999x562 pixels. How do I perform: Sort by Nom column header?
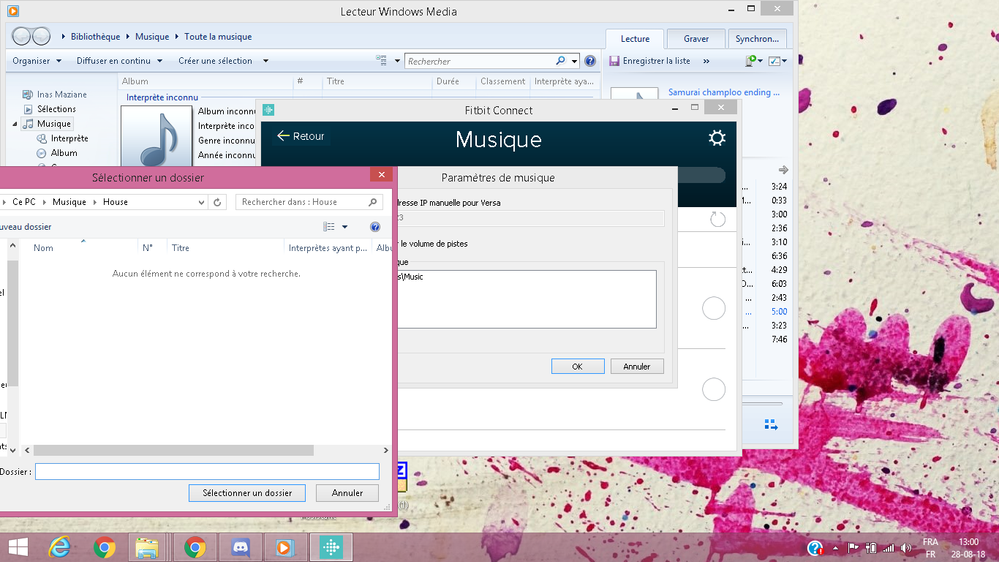pos(43,248)
